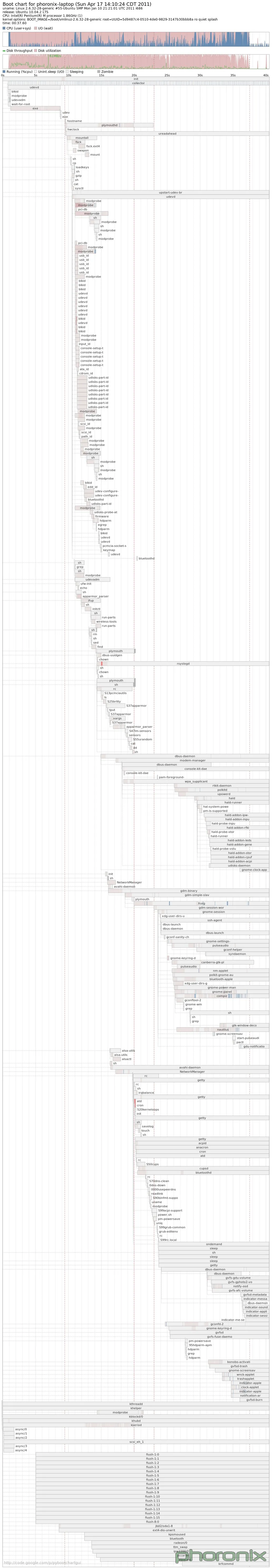Select the 'anacron' process bar

point(202,1147)
